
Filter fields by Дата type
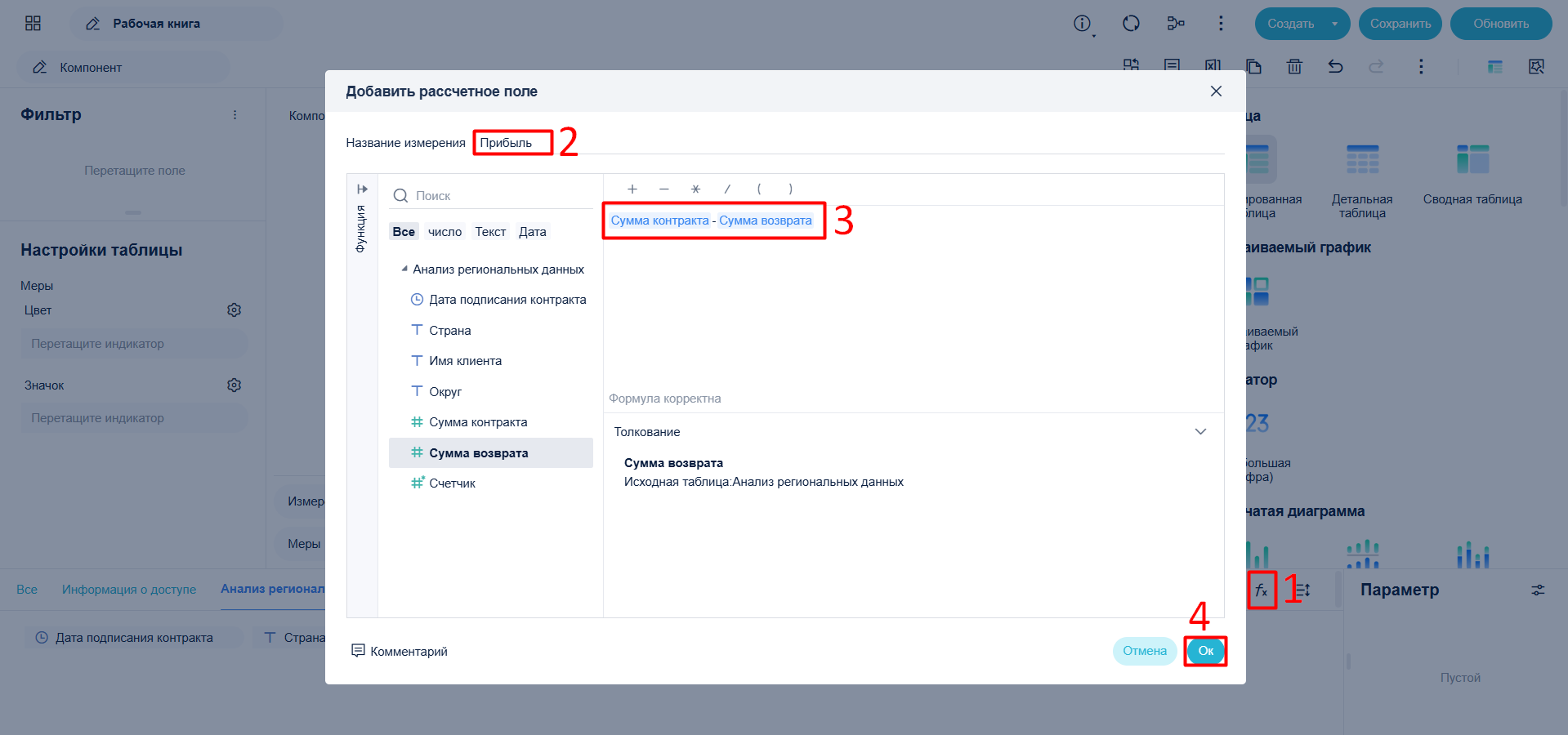(532, 232)
